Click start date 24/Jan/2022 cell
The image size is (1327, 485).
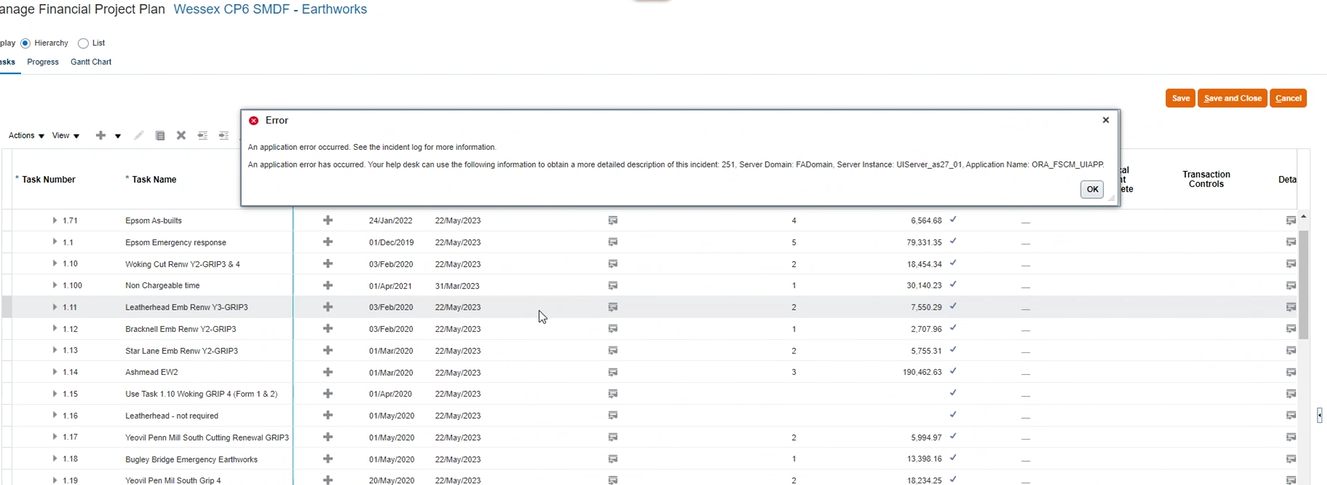point(390,220)
